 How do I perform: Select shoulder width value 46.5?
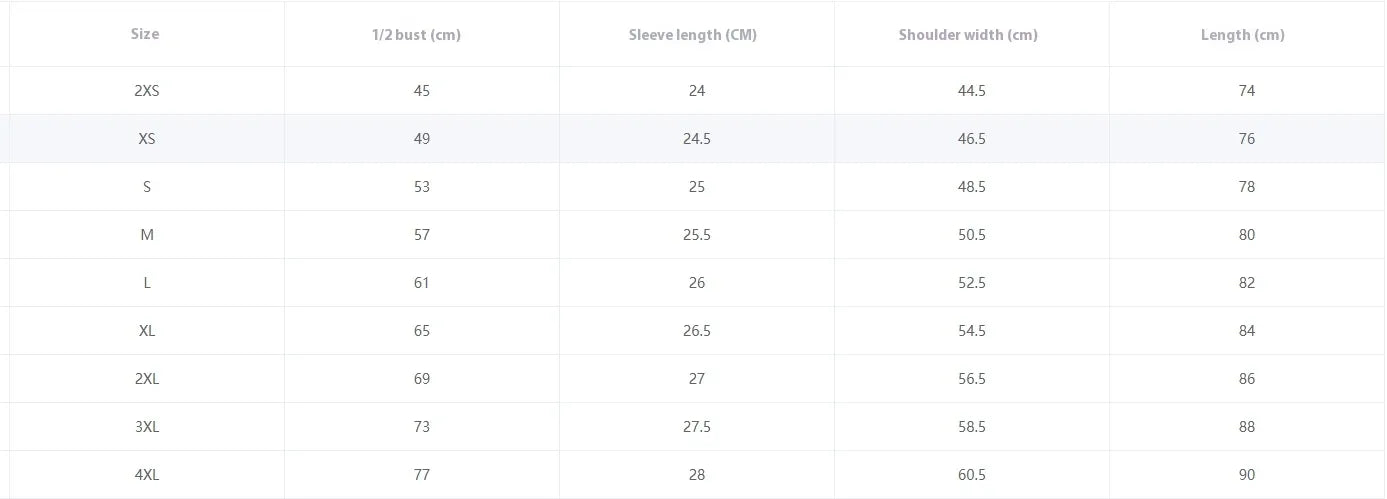click(x=972, y=139)
